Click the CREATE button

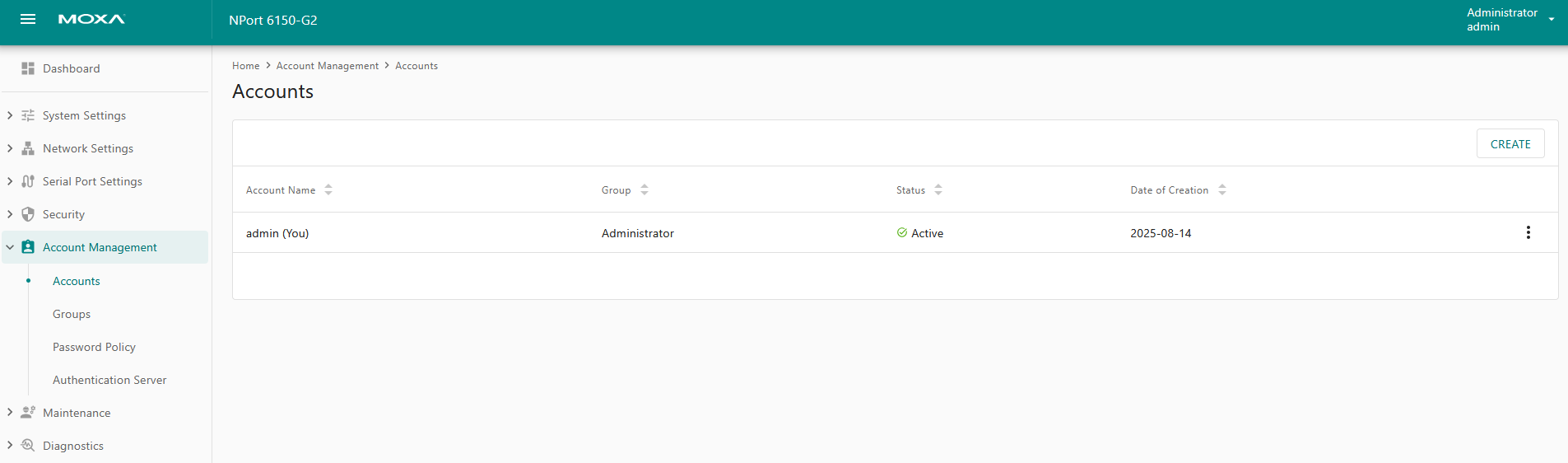click(1510, 143)
